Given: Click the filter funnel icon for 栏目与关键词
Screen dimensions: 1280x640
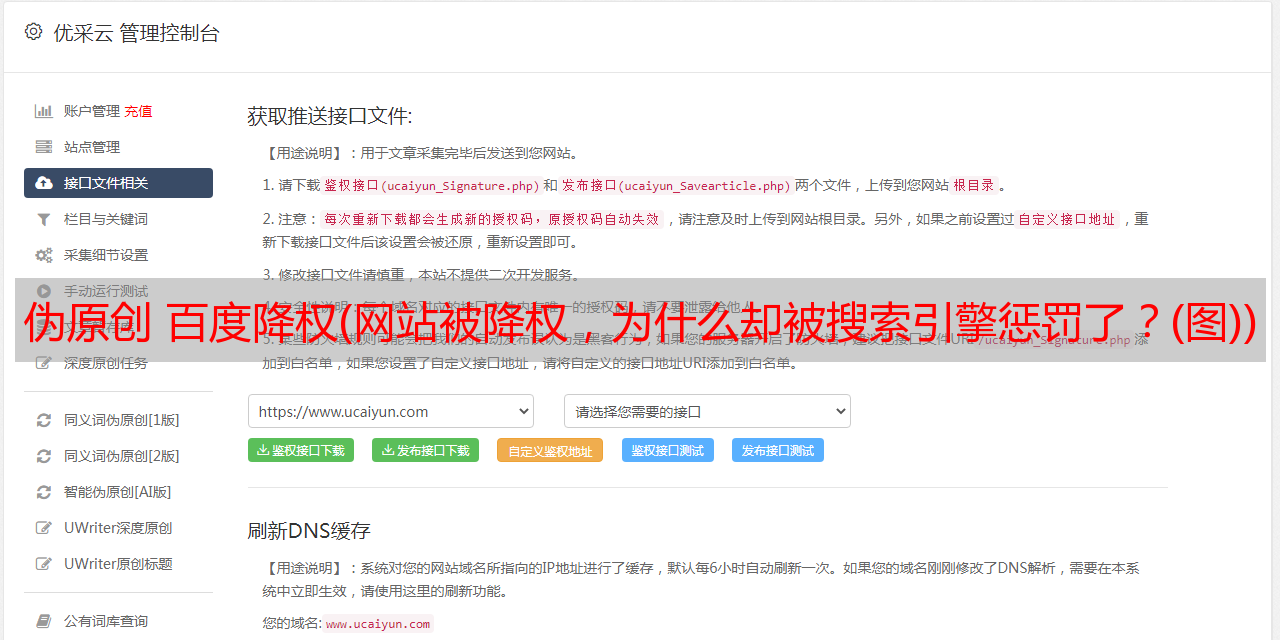Looking at the screenshot, I should click(x=43, y=219).
